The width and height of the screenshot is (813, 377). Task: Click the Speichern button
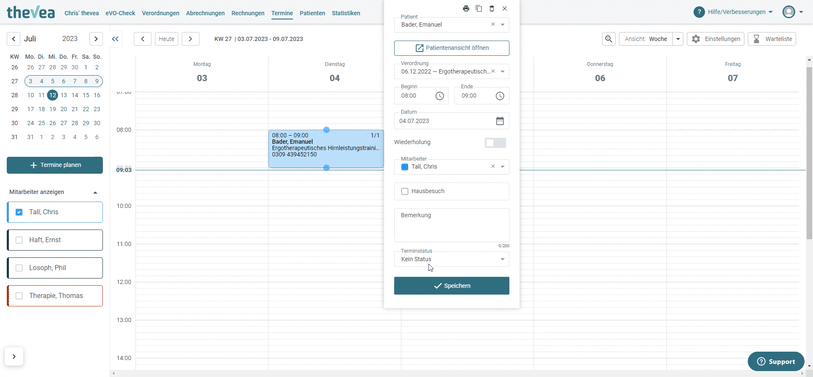tap(452, 286)
